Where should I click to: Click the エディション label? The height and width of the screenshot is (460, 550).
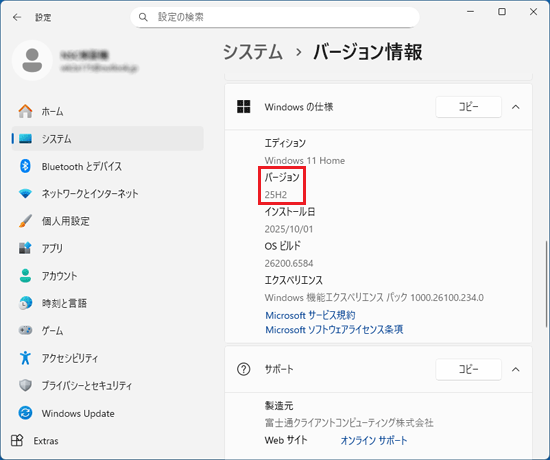click(x=285, y=143)
